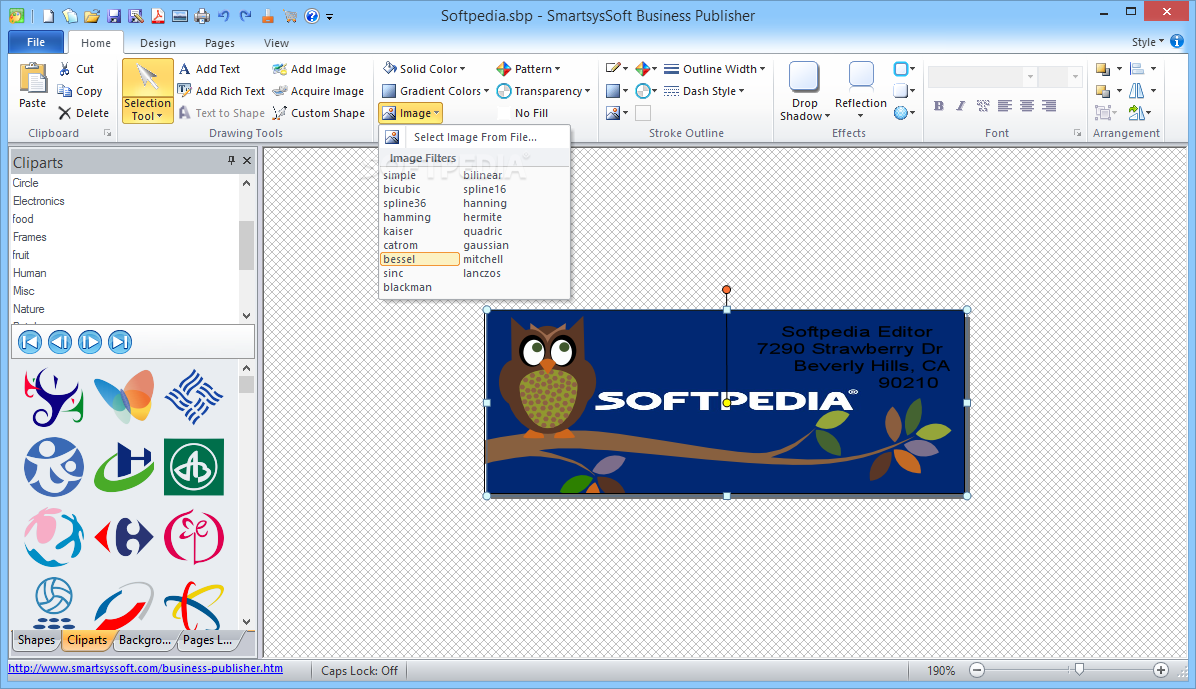The width and height of the screenshot is (1196, 689).
Task: Select the Electronics clipart category
Action: (x=38, y=201)
